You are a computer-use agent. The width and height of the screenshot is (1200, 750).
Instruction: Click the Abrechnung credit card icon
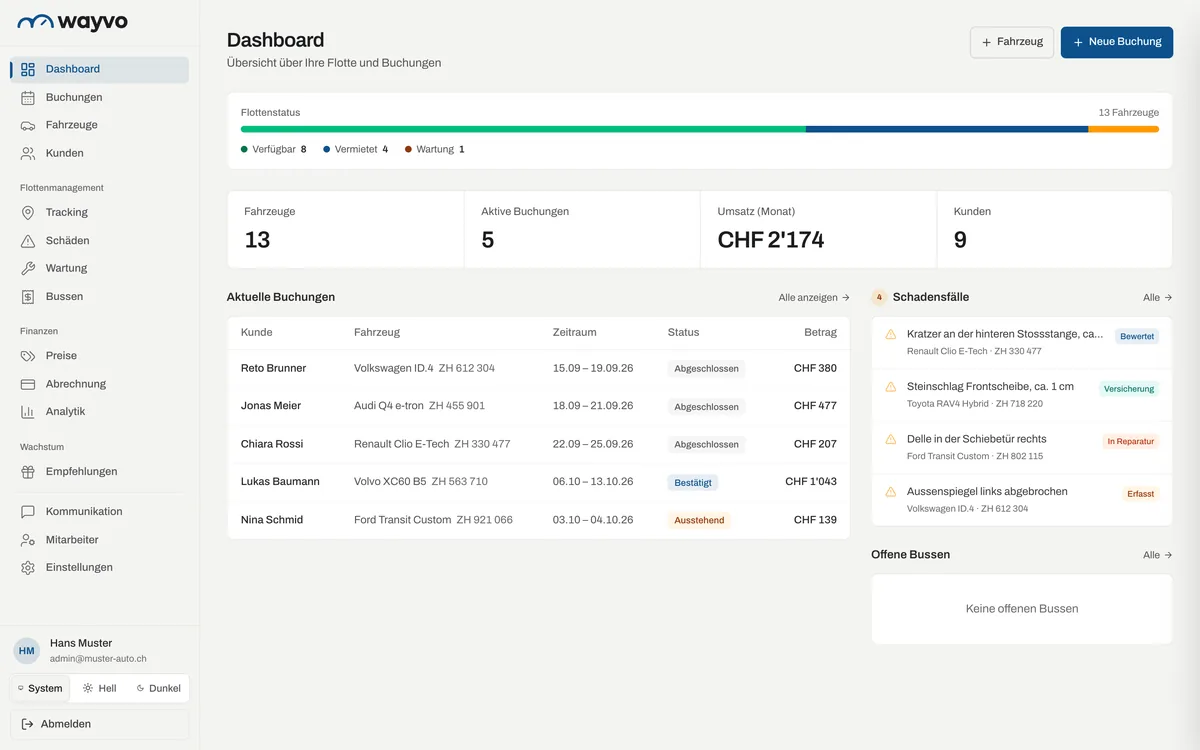coord(28,384)
